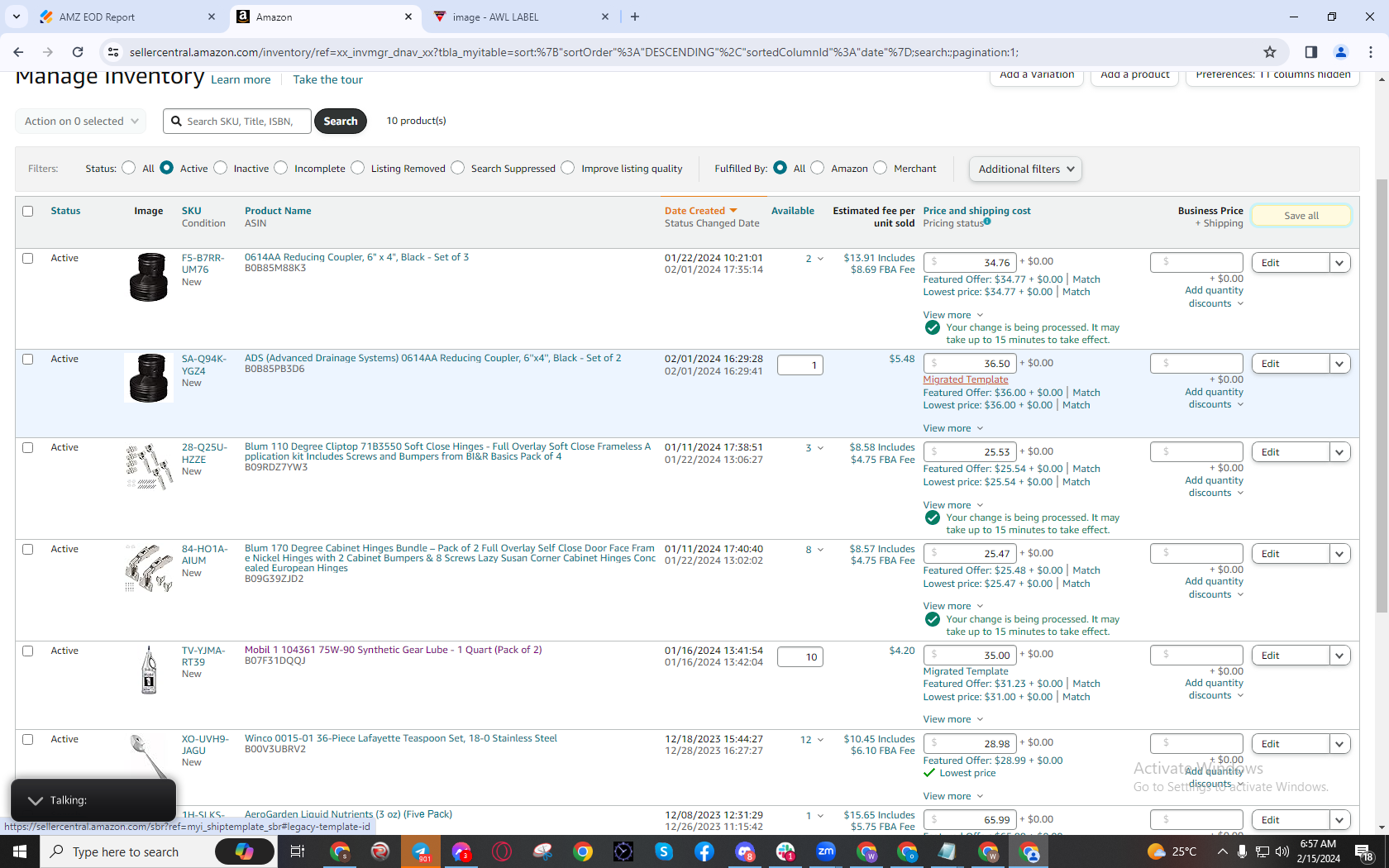Click the browser back arrow
Screen dimensions: 1389x868
(18, 52)
